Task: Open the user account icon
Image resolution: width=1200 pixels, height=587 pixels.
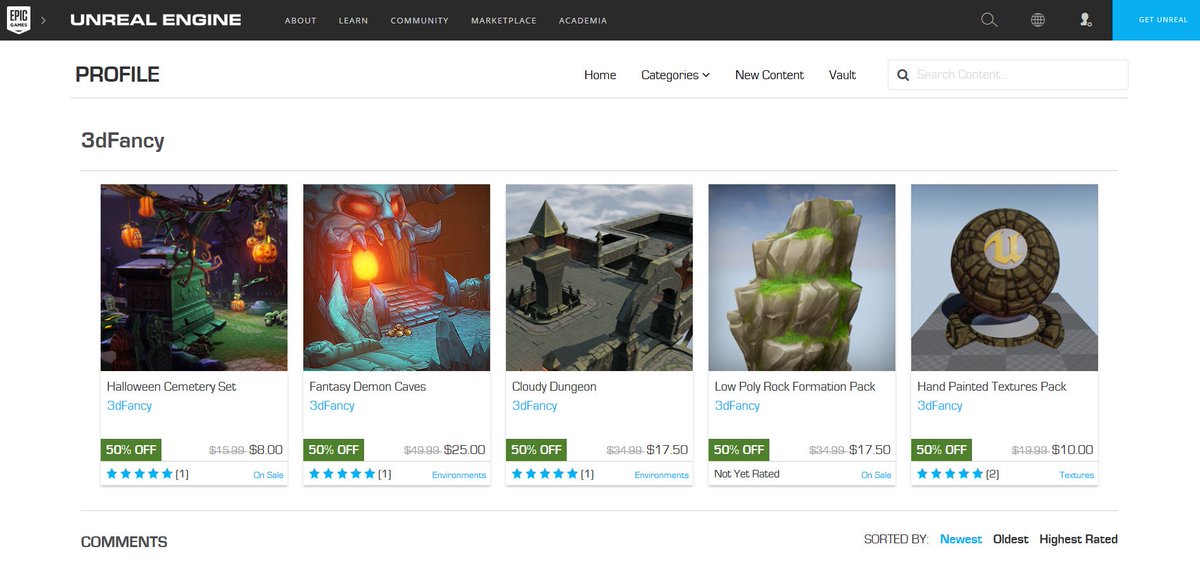Action: pos(1086,20)
